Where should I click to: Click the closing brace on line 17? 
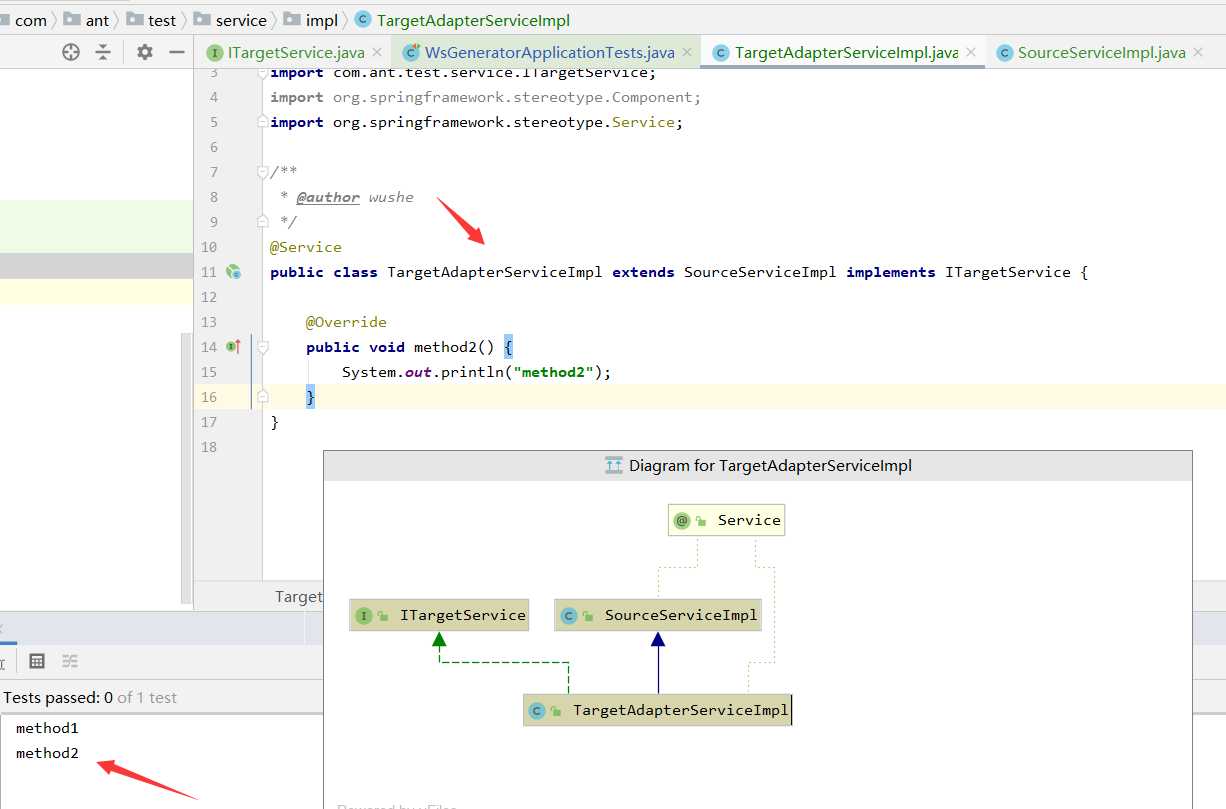tap(275, 422)
